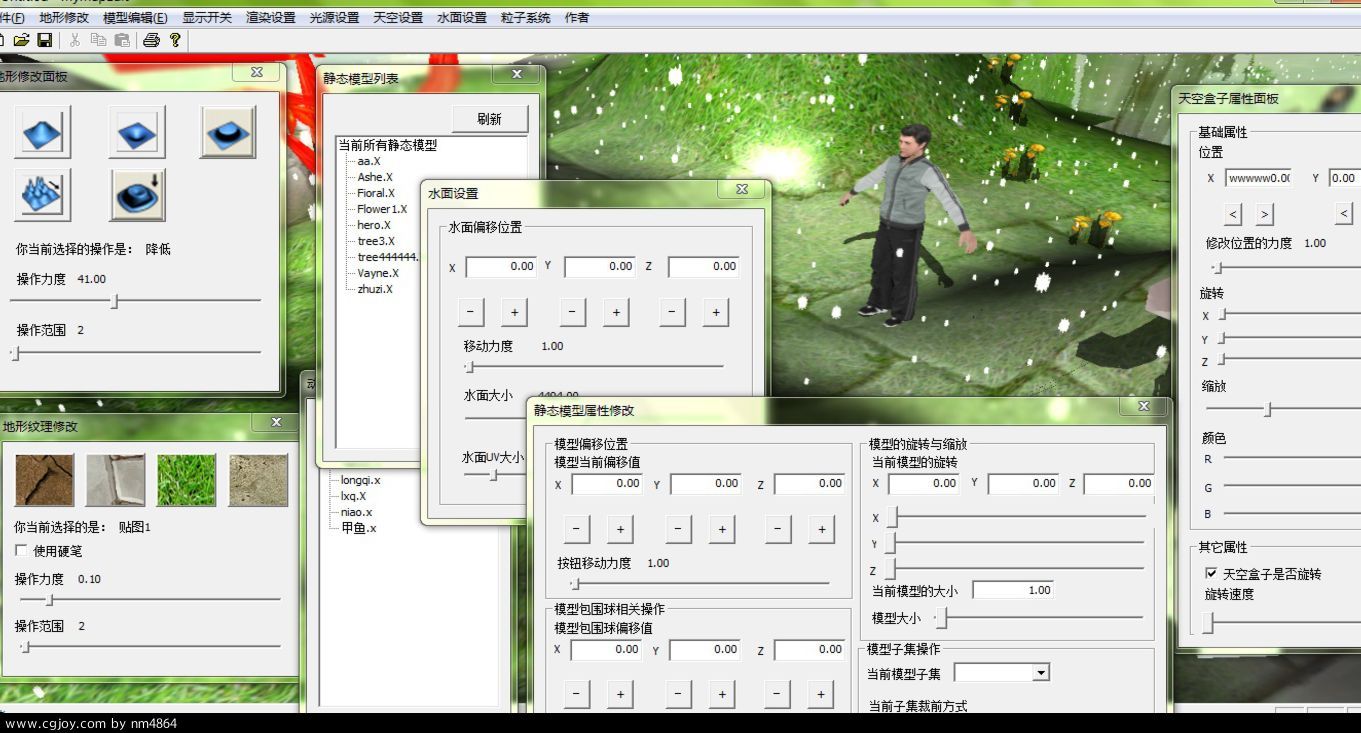Click the skybox X position left arrow button
Screen dimensions: 1361x733
point(1233,213)
